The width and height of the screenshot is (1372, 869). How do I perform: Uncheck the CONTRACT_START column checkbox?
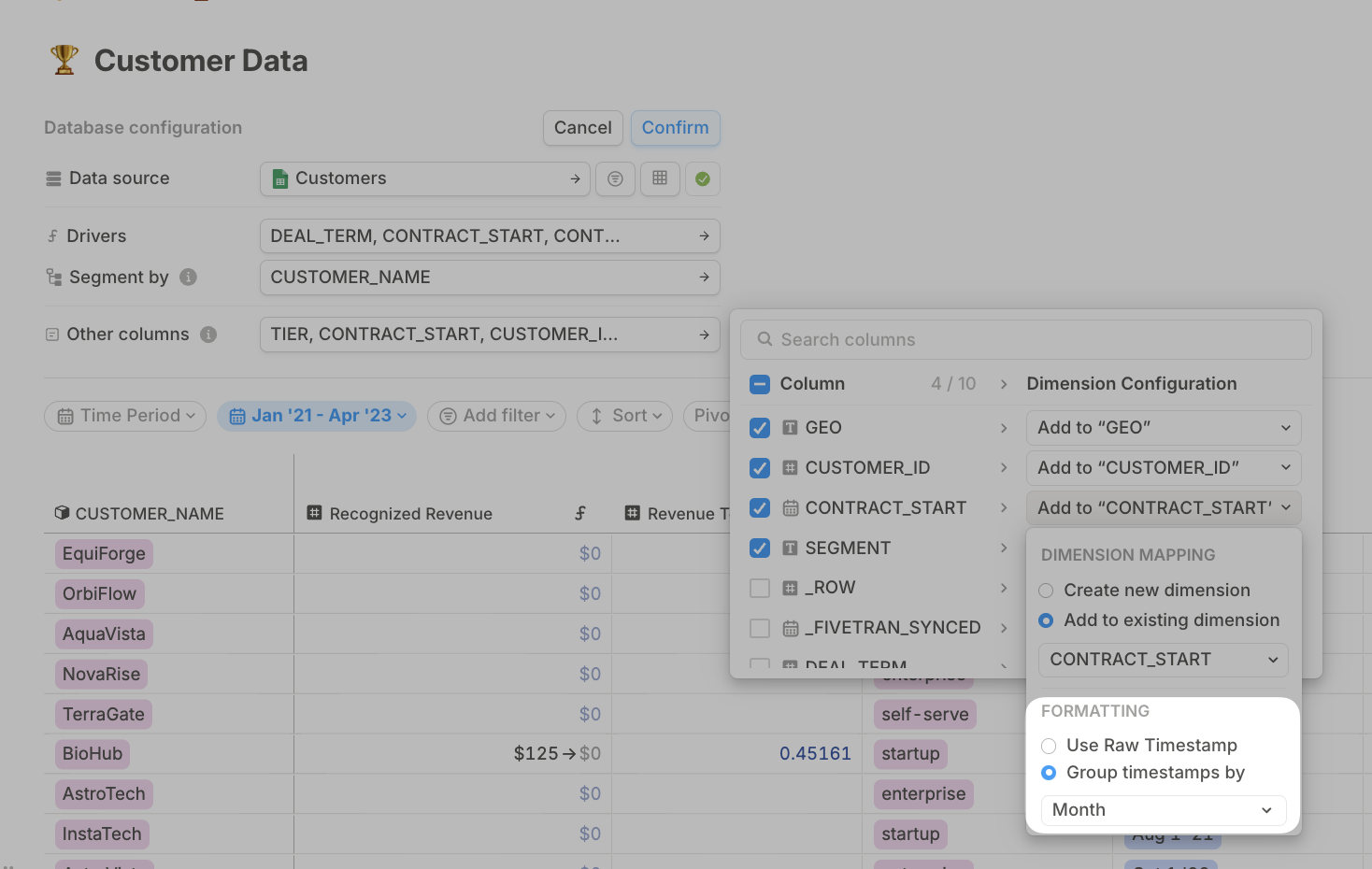[x=760, y=508]
